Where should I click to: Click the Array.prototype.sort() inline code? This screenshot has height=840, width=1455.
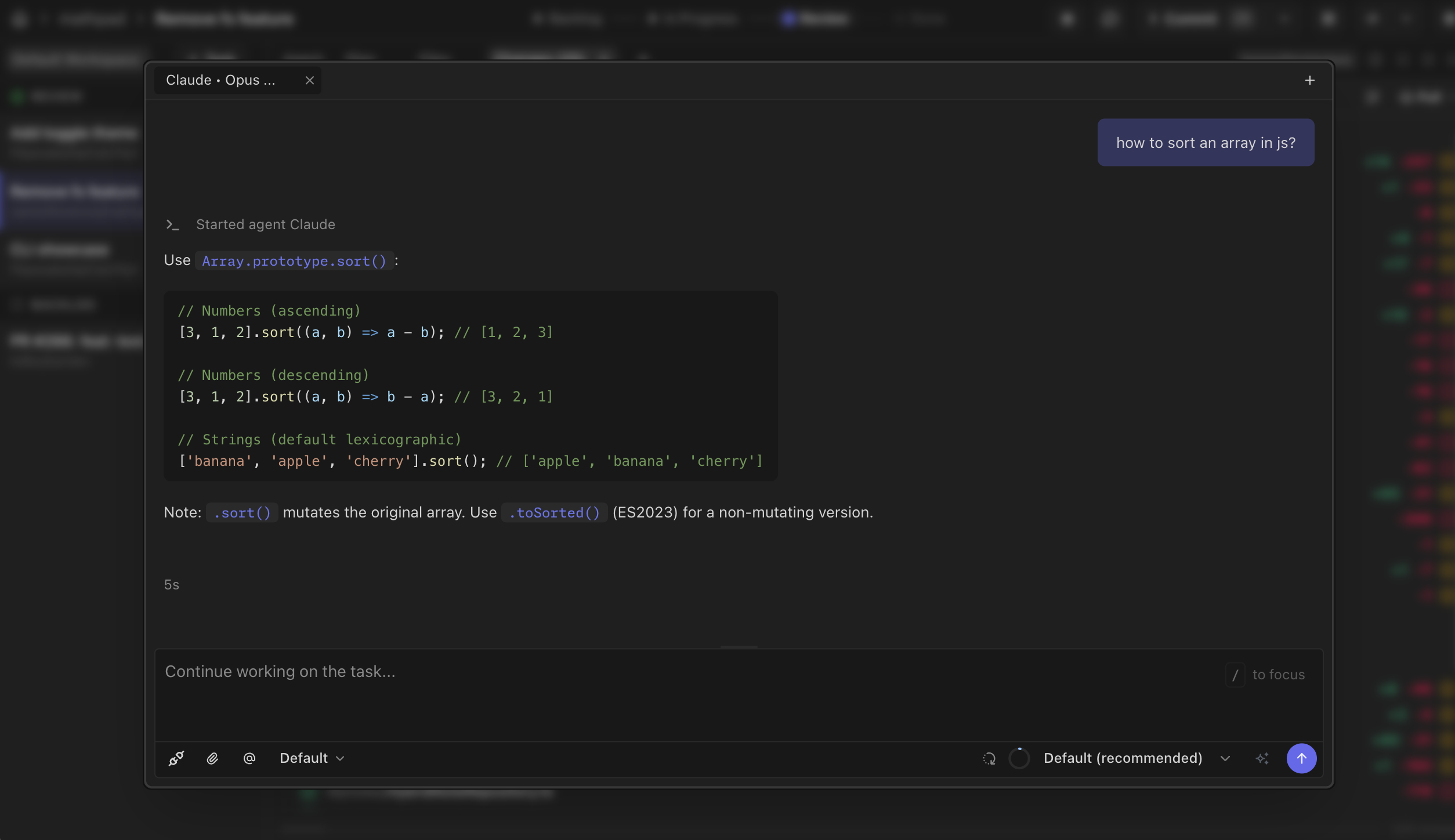coord(294,261)
